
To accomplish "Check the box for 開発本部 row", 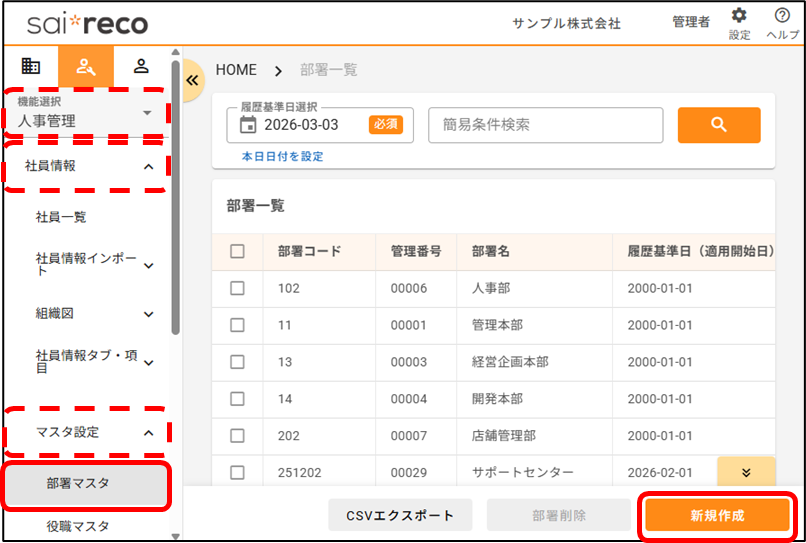I will click(237, 398).
